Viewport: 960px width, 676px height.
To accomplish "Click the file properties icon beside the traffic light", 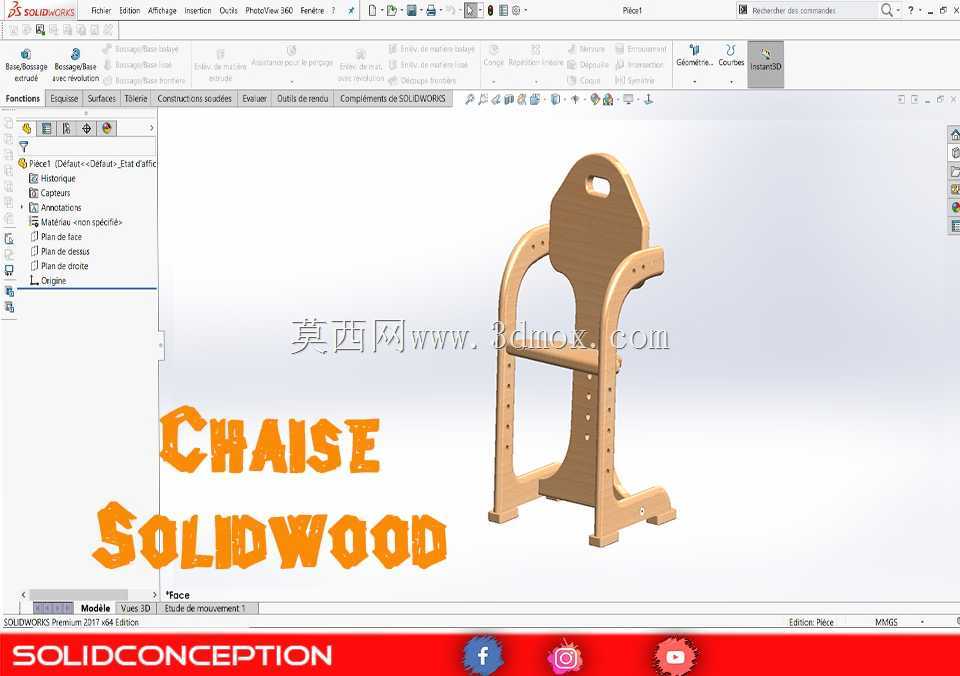I will 503,10.
